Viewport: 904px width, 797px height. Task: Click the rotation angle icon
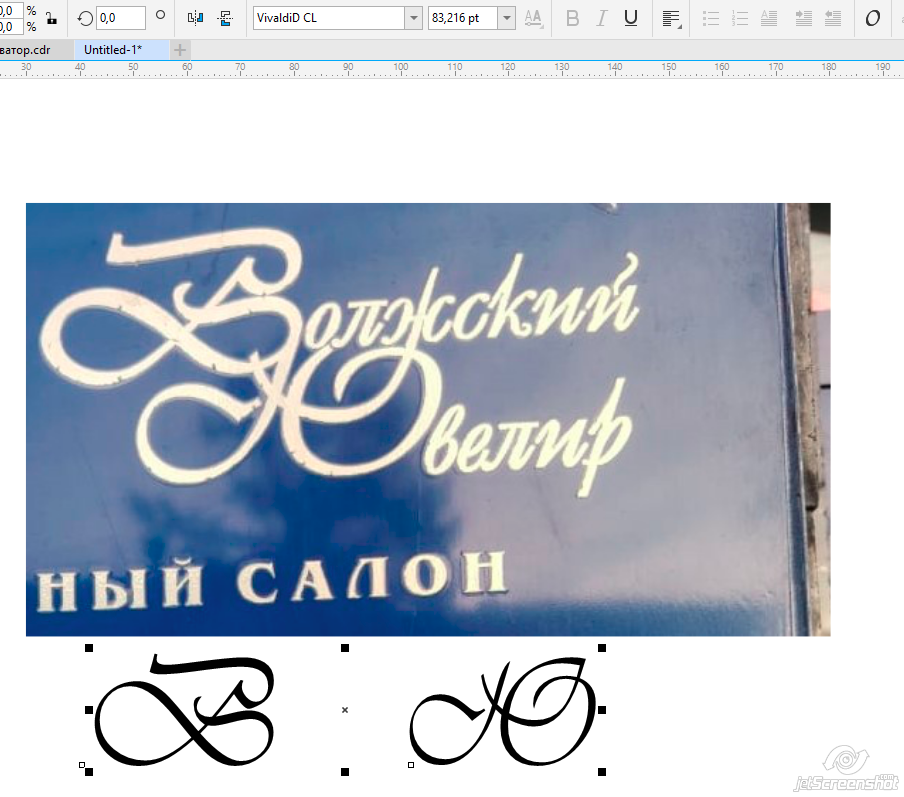point(85,18)
